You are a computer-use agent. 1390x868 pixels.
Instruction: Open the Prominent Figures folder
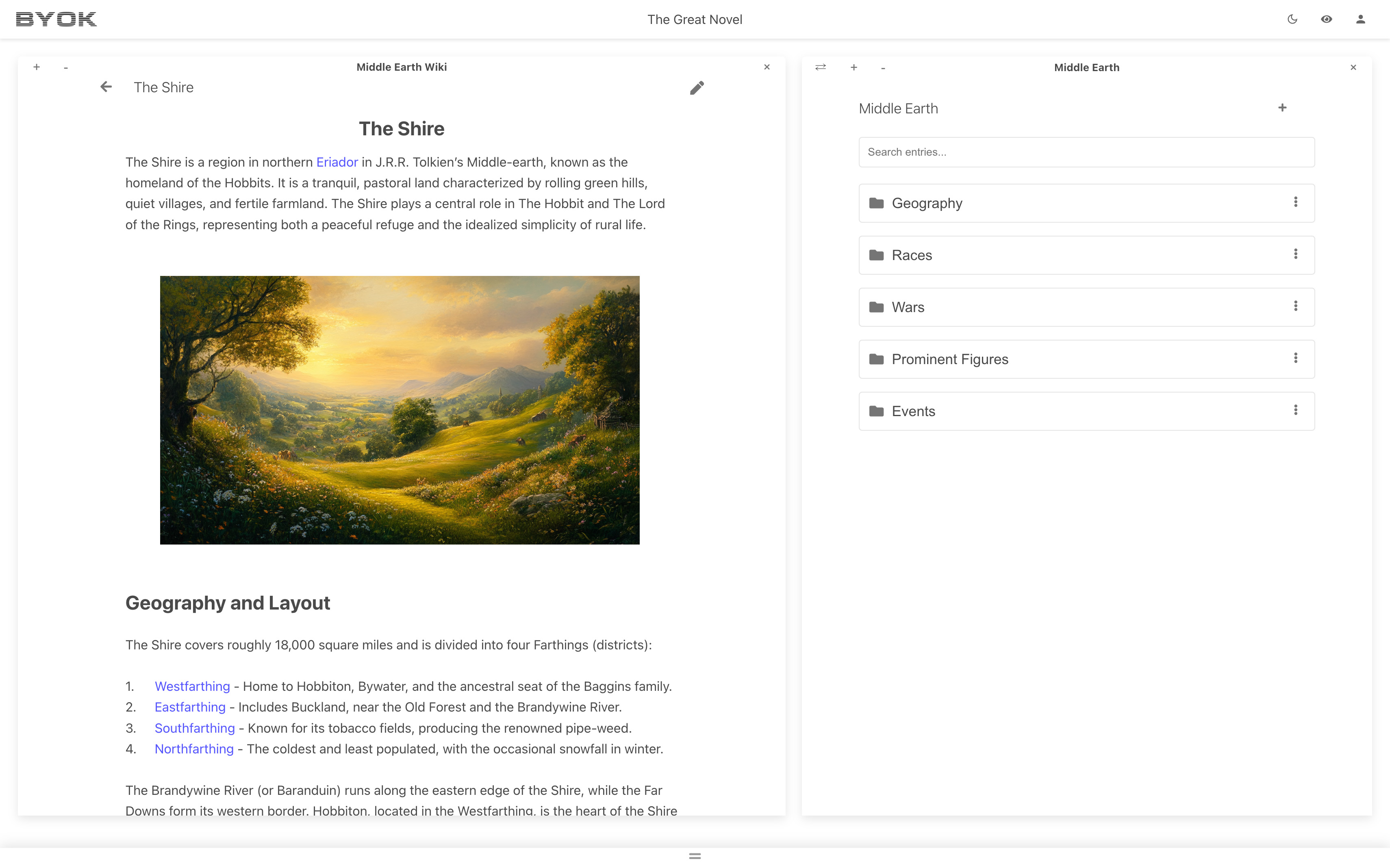tap(950, 359)
